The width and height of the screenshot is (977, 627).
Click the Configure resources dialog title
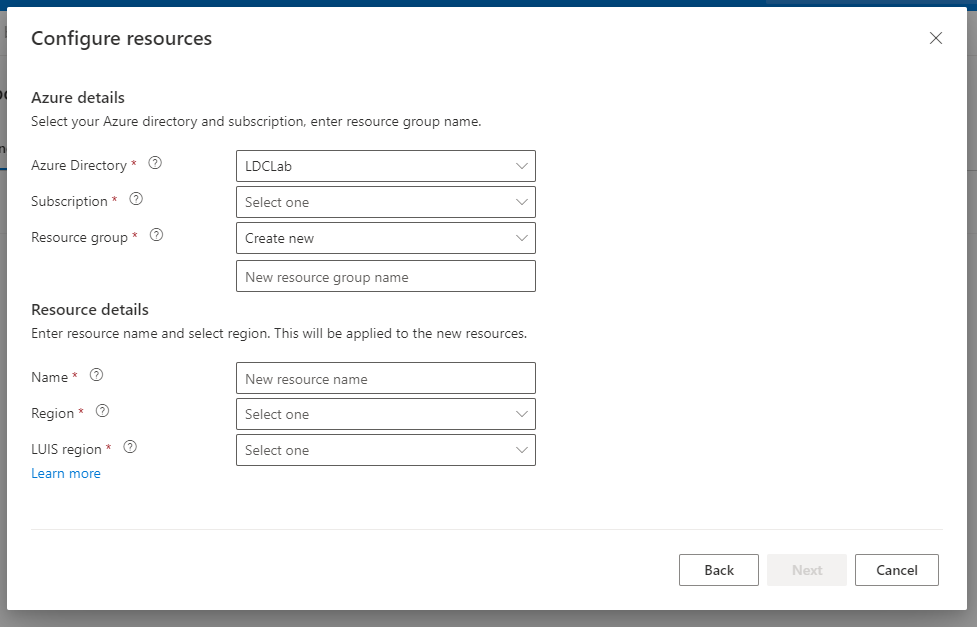(121, 38)
